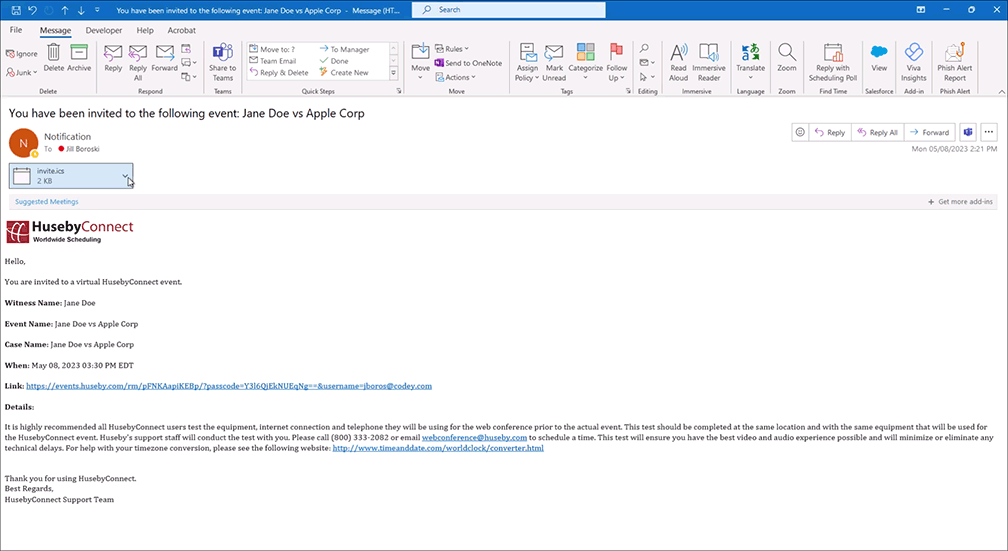Open more actions ellipsis in header
This screenshot has height=551, width=1008.
tap(989, 132)
